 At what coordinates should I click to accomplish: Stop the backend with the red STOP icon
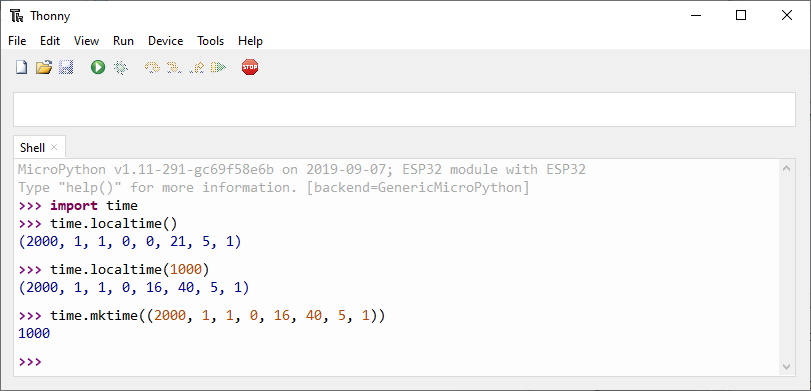250,67
